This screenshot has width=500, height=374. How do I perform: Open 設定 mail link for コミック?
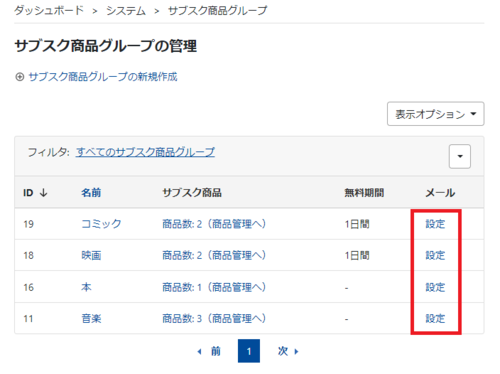tap(435, 224)
